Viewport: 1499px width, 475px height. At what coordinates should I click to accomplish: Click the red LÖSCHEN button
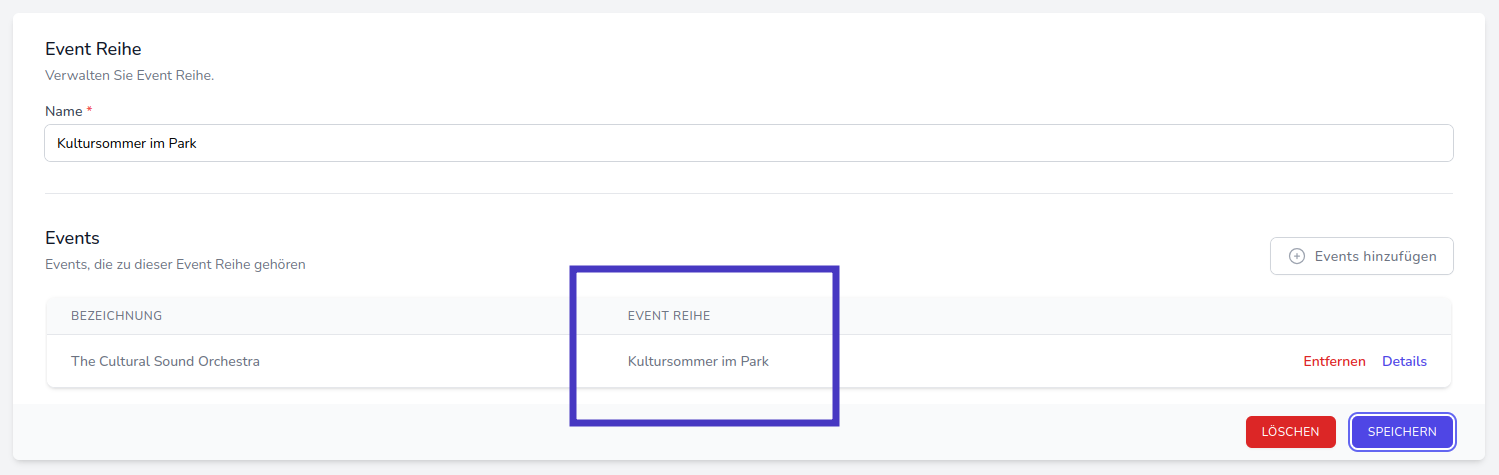1290,432
